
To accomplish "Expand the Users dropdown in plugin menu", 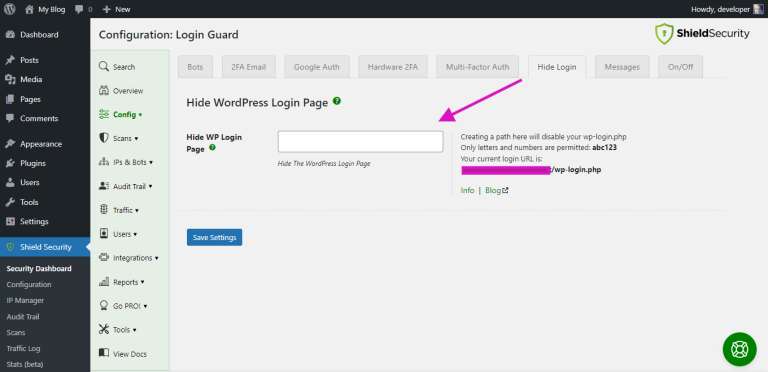I will [x=125, y=234].
